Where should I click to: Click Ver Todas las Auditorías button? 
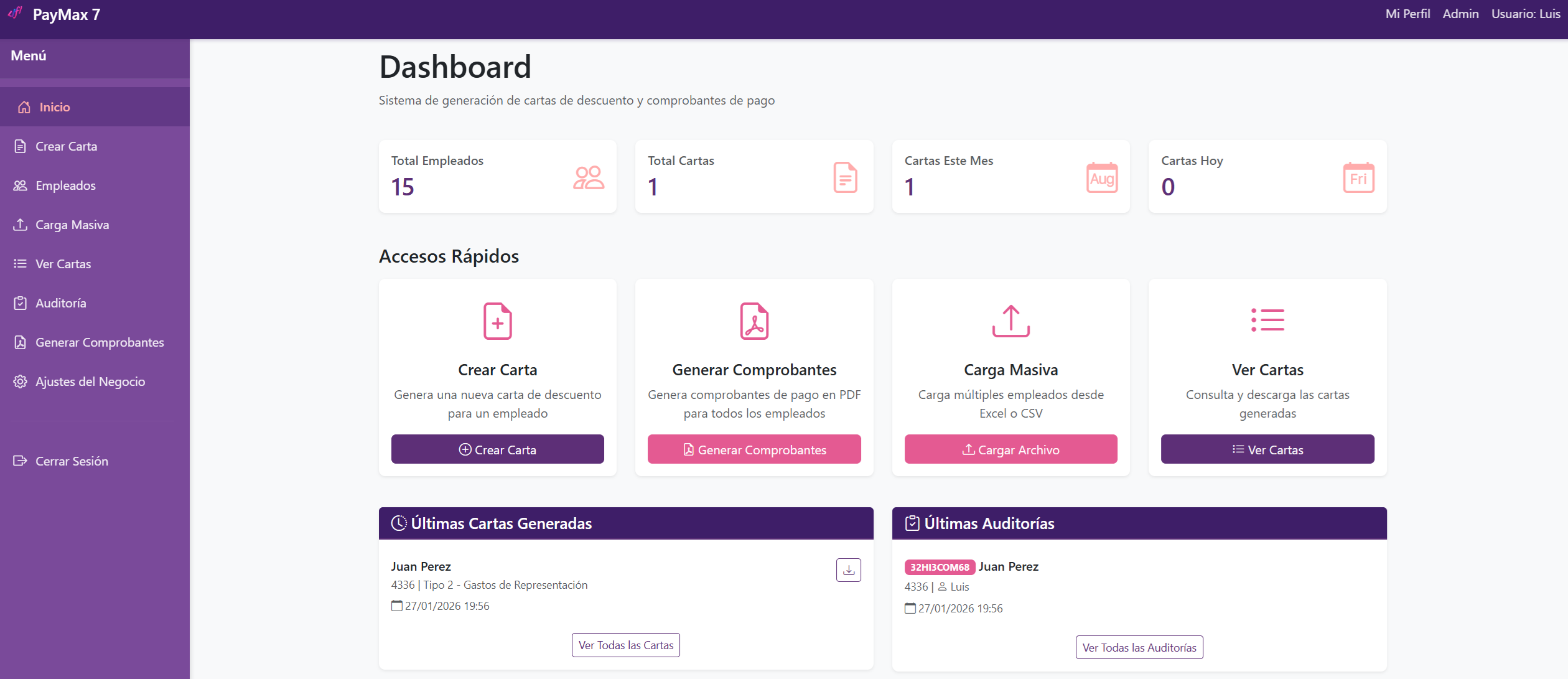pos(1139,648)
